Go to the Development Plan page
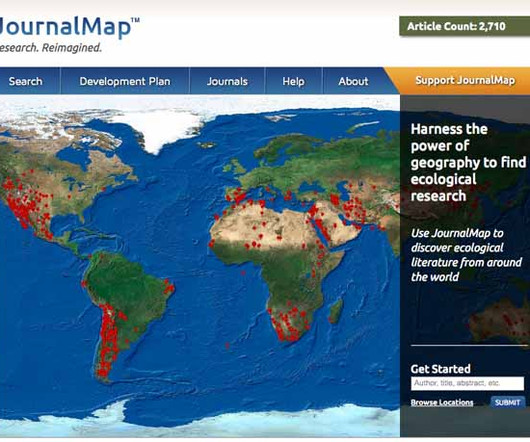The height and width of the screenshot is (442, 530). click(125, 81)
